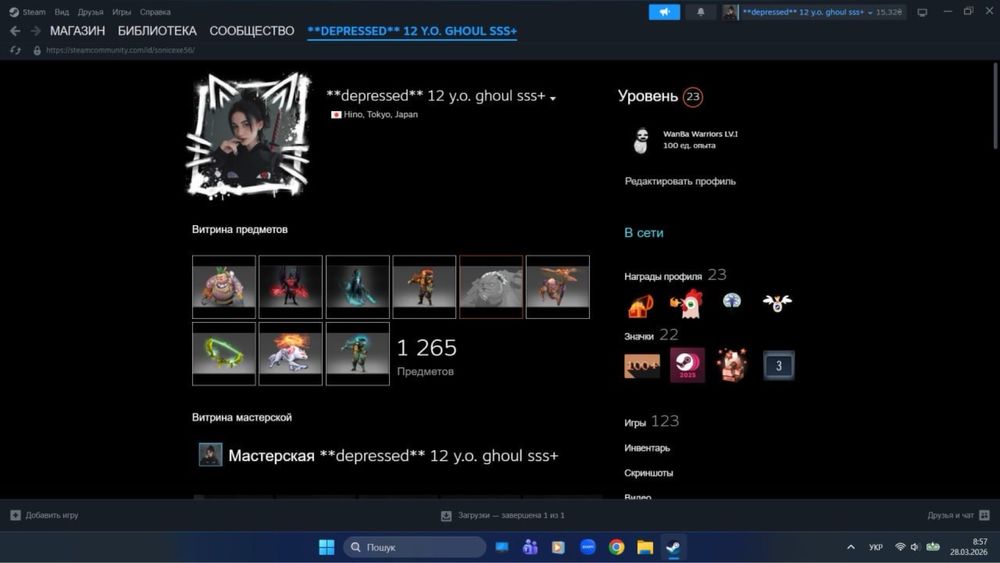Switch the УКР input language
This screenshot has height=563, width=1000.
tap(876, 547)
